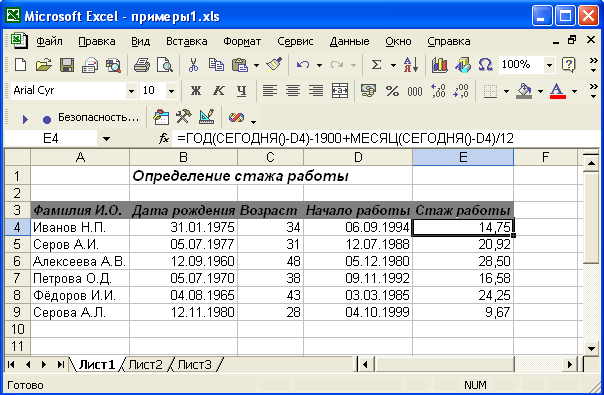Launch the Chart Wizard
The width and height of the screenshot is (604, 395).
(439, 65)
